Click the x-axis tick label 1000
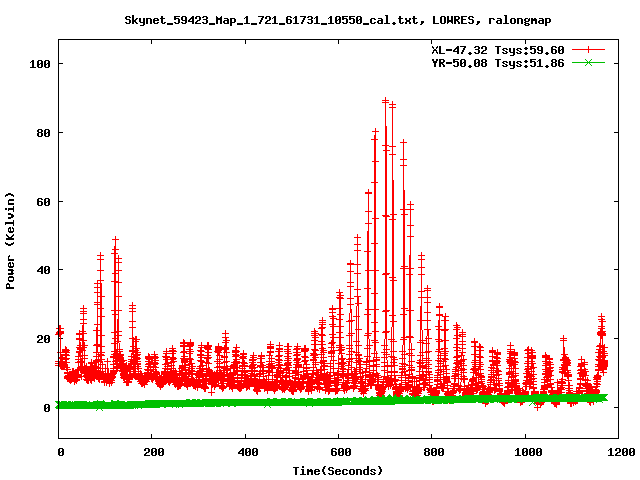The image size is (640, 480). 527,452
